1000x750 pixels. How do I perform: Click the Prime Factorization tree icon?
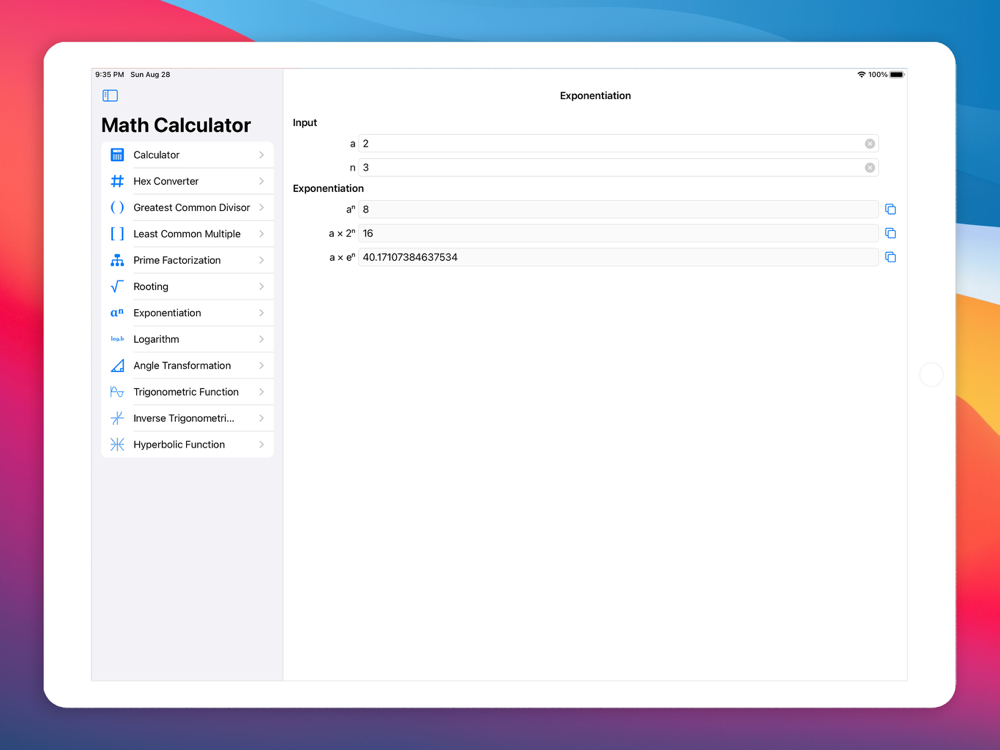click(117, 260)
